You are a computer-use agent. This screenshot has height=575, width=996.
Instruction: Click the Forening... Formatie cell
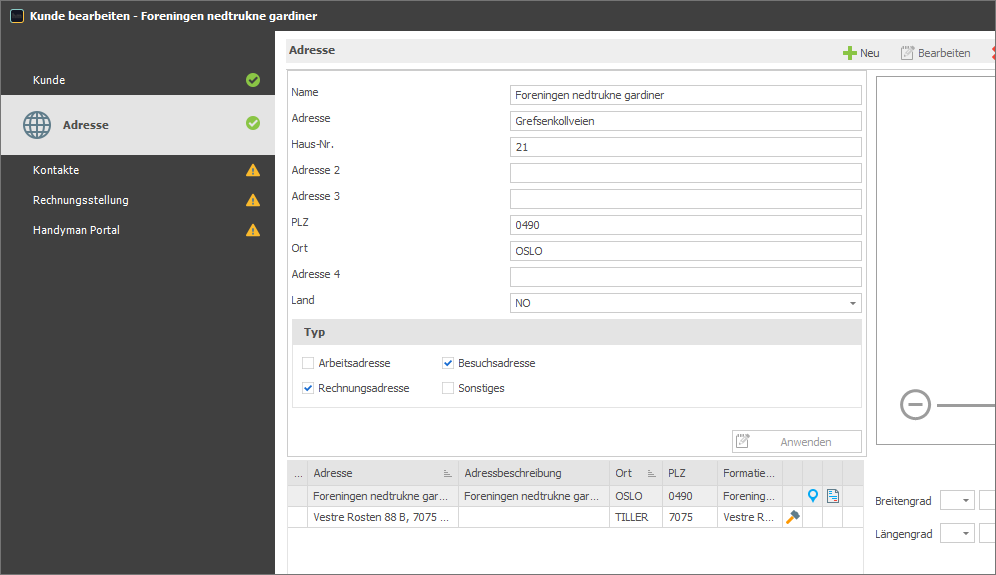click(x=750, y=496)
